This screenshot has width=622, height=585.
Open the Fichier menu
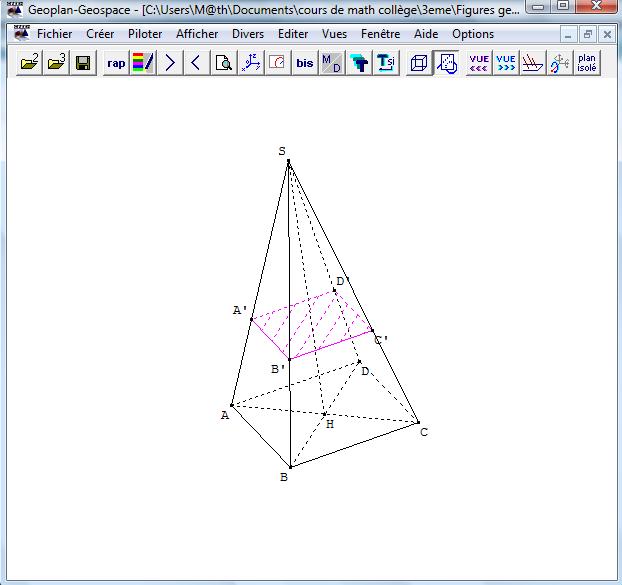(x=54, y=34)
